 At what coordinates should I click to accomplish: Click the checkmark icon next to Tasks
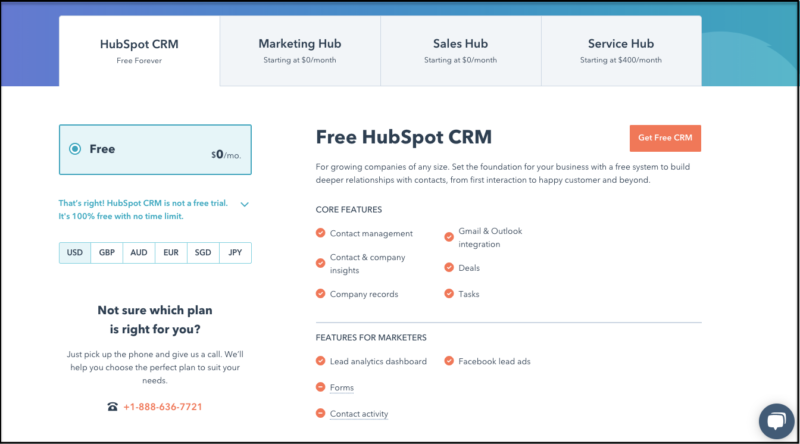tap(449, 294)
